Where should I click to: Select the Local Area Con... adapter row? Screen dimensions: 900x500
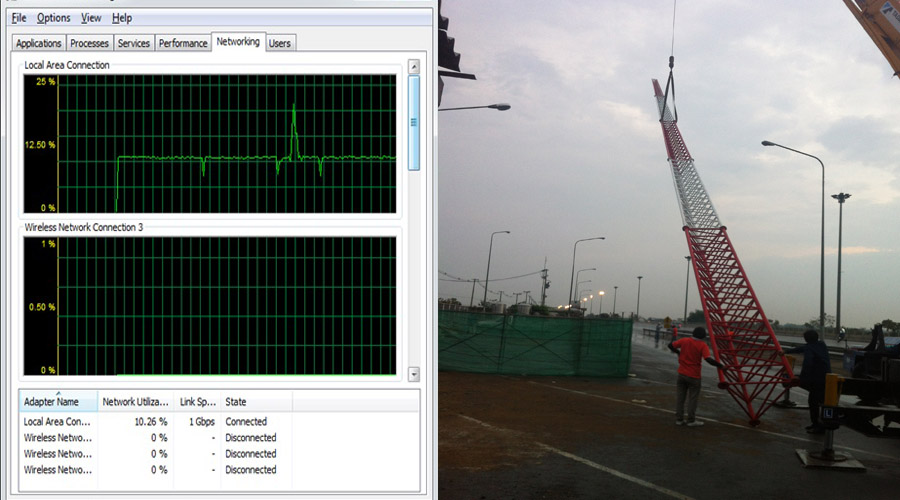(x=219, y=421)
